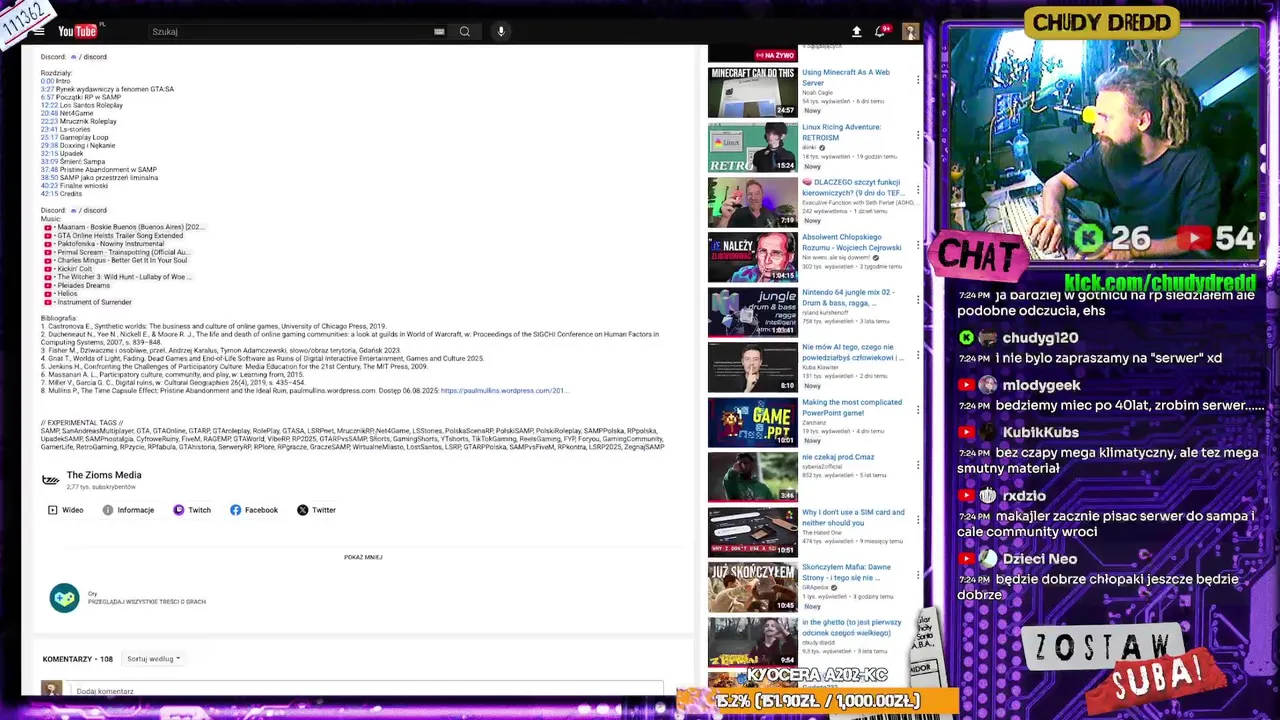1280x720 pixels.
Task: Click the search magnifier button
Action: pyautogui.click(x=465, y=31)
